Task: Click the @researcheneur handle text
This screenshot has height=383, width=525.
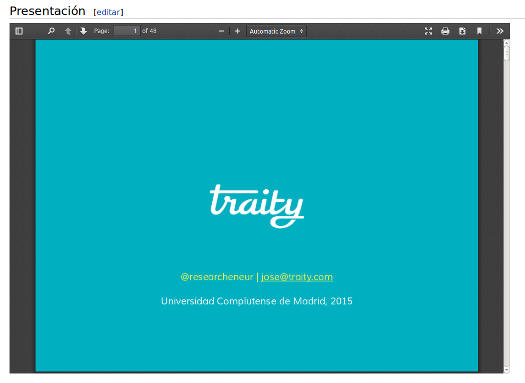Action: (x=217, y=277)
